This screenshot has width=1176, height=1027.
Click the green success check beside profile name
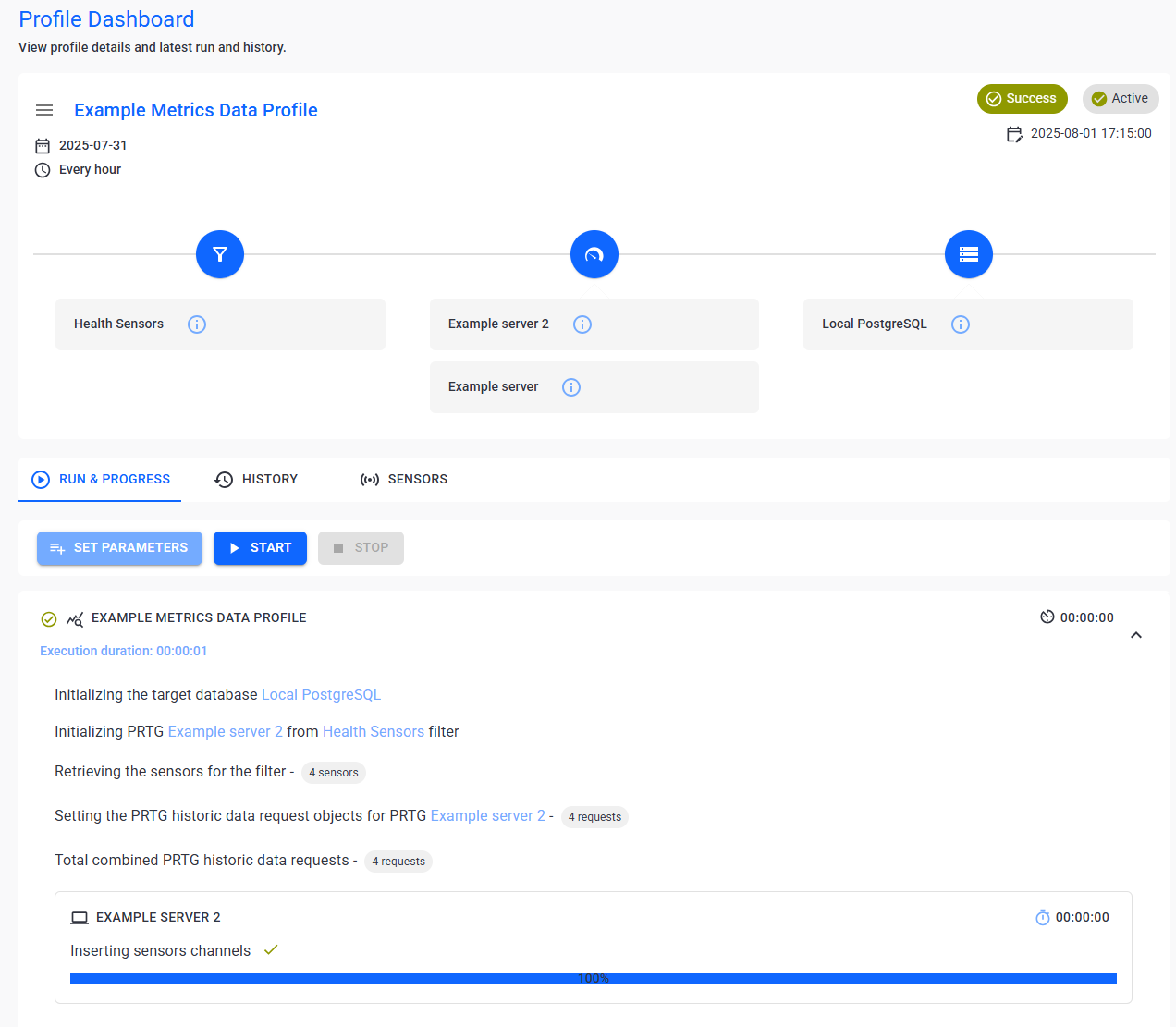[x=49, y=619]
